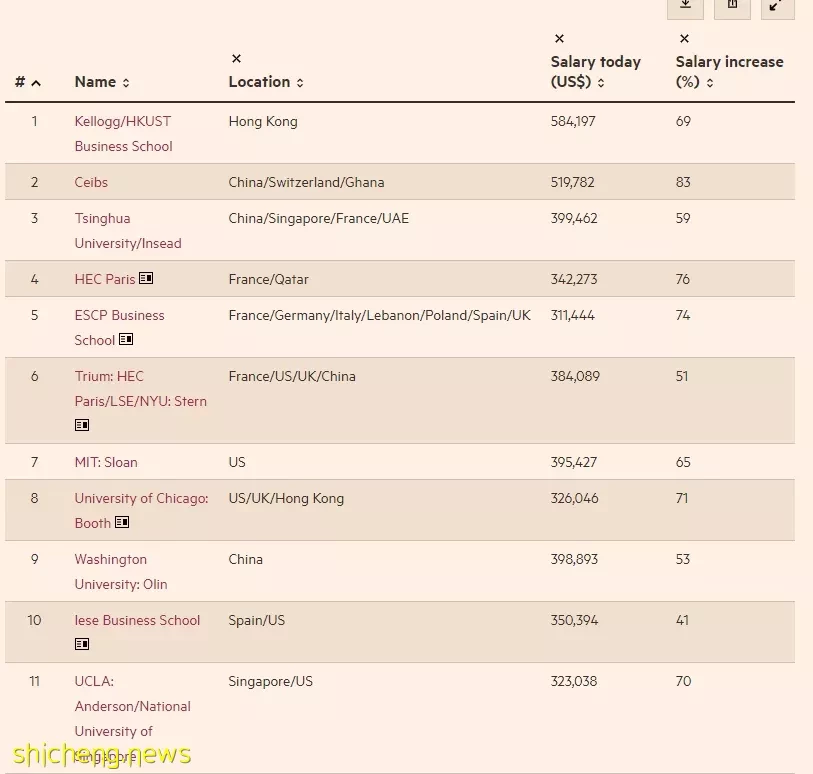
Task: Select China/Singapore/France/UAE location cell
Action: (318, 218)
